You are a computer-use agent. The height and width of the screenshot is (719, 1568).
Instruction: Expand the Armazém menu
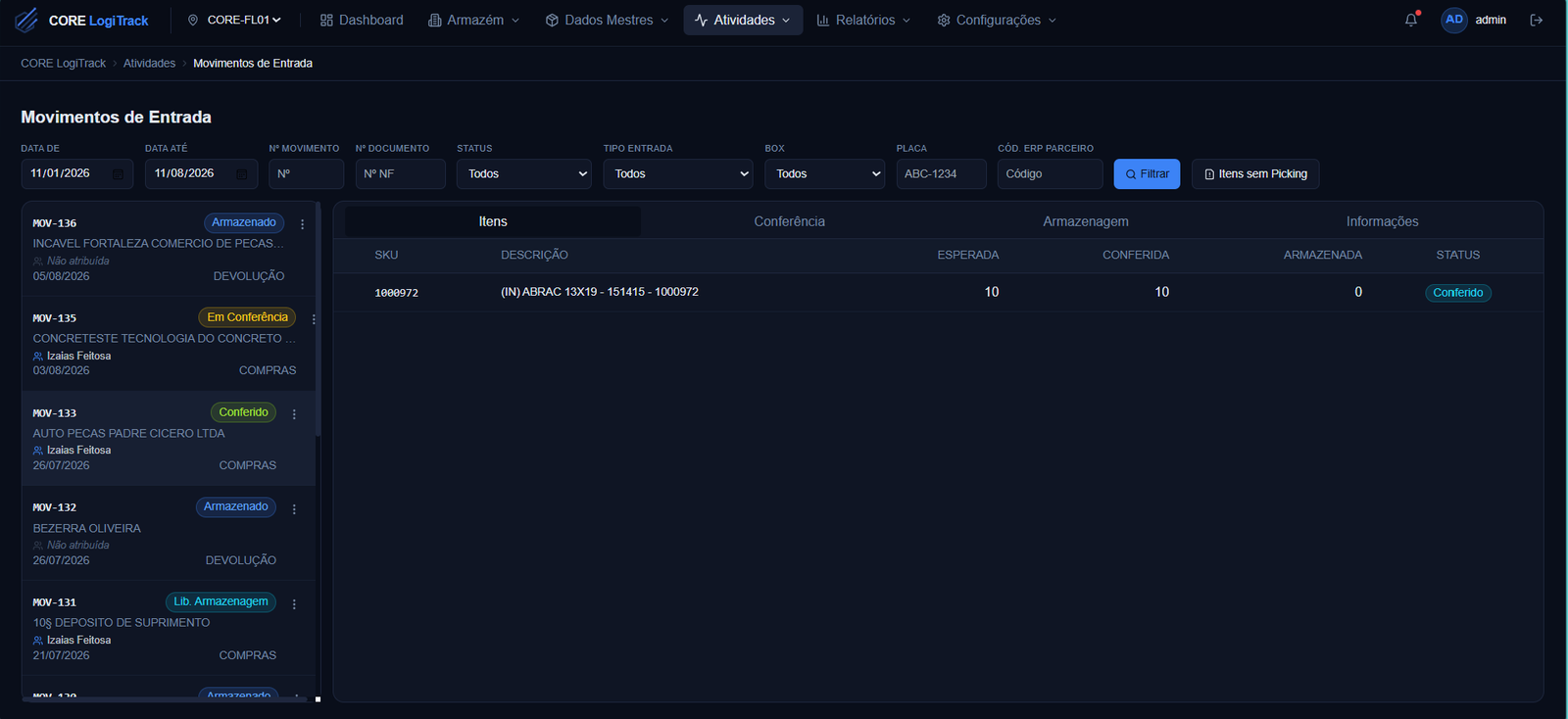474,20
